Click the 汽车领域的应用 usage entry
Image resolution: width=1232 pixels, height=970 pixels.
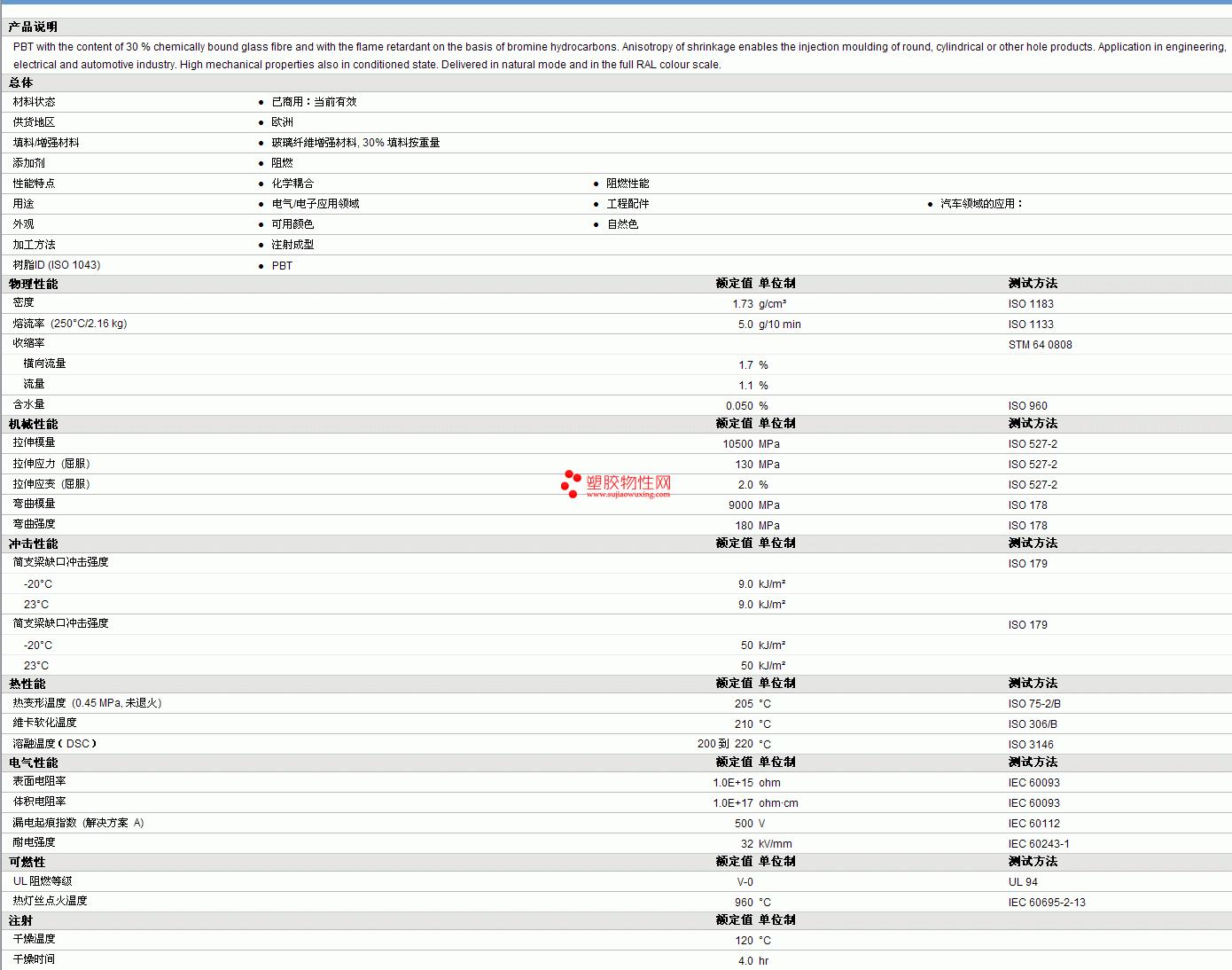[x=981, y=204]
